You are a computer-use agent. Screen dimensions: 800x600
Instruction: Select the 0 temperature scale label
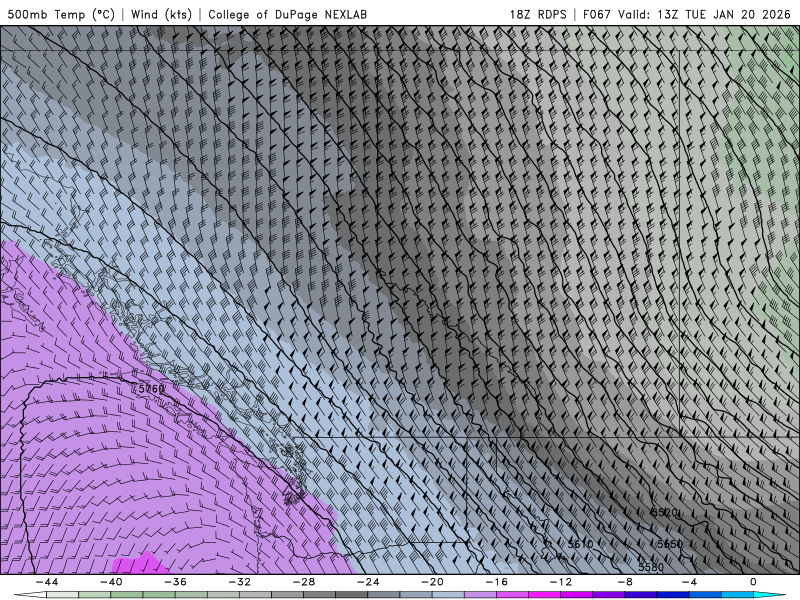click(754, 582)
